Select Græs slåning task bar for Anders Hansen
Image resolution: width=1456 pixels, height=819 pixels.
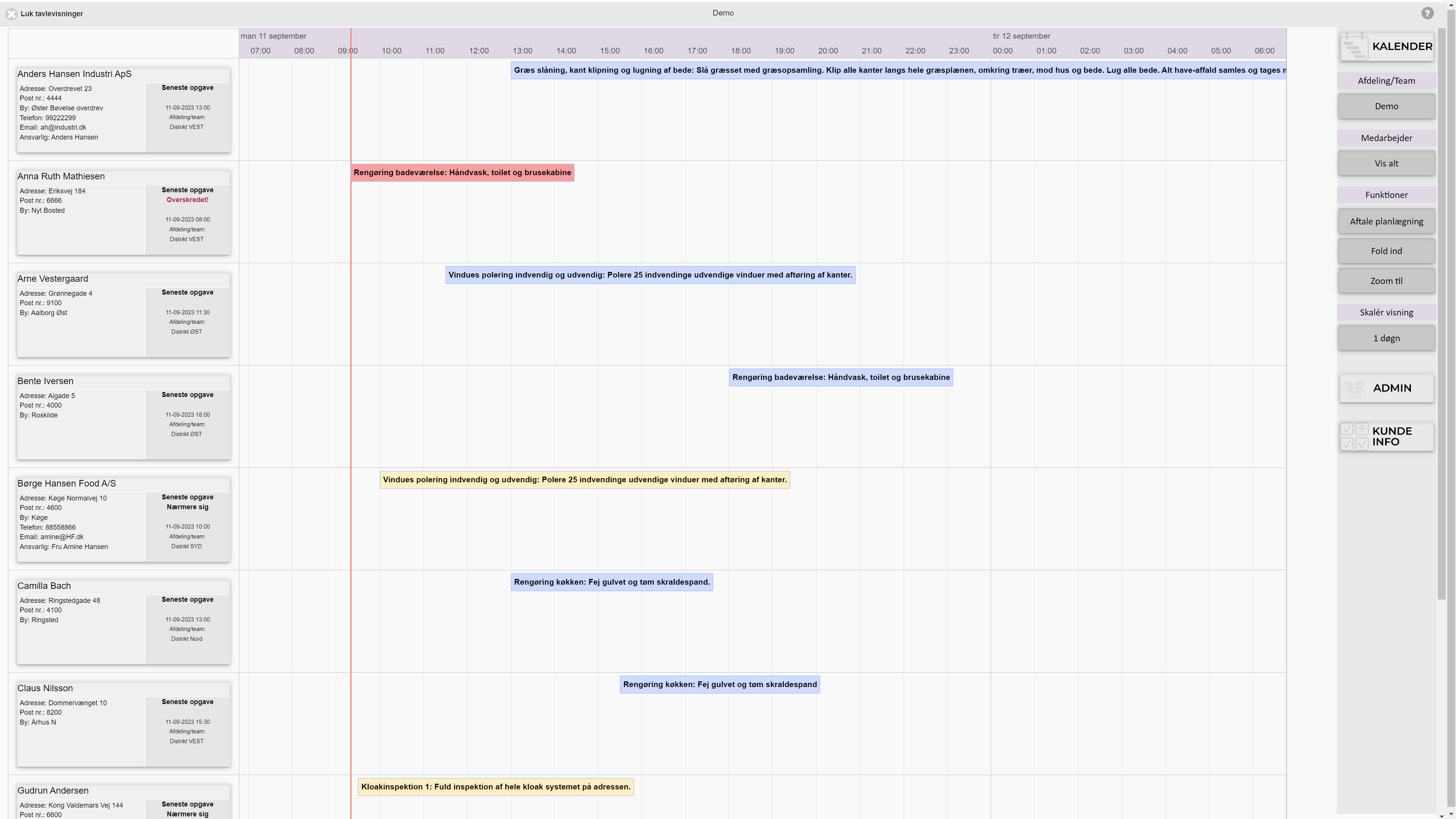[x=898, y=70]
